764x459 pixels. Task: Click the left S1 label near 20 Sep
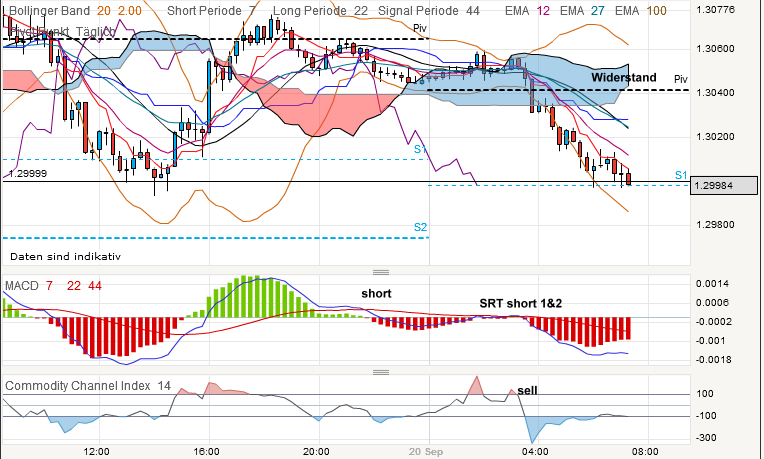(420, 149)
